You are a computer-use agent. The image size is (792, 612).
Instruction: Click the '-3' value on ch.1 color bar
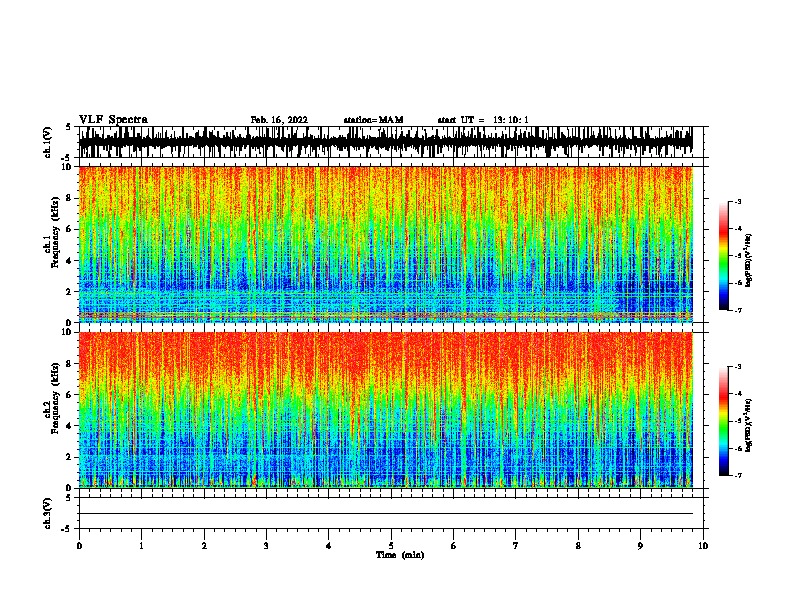(737, 202)
